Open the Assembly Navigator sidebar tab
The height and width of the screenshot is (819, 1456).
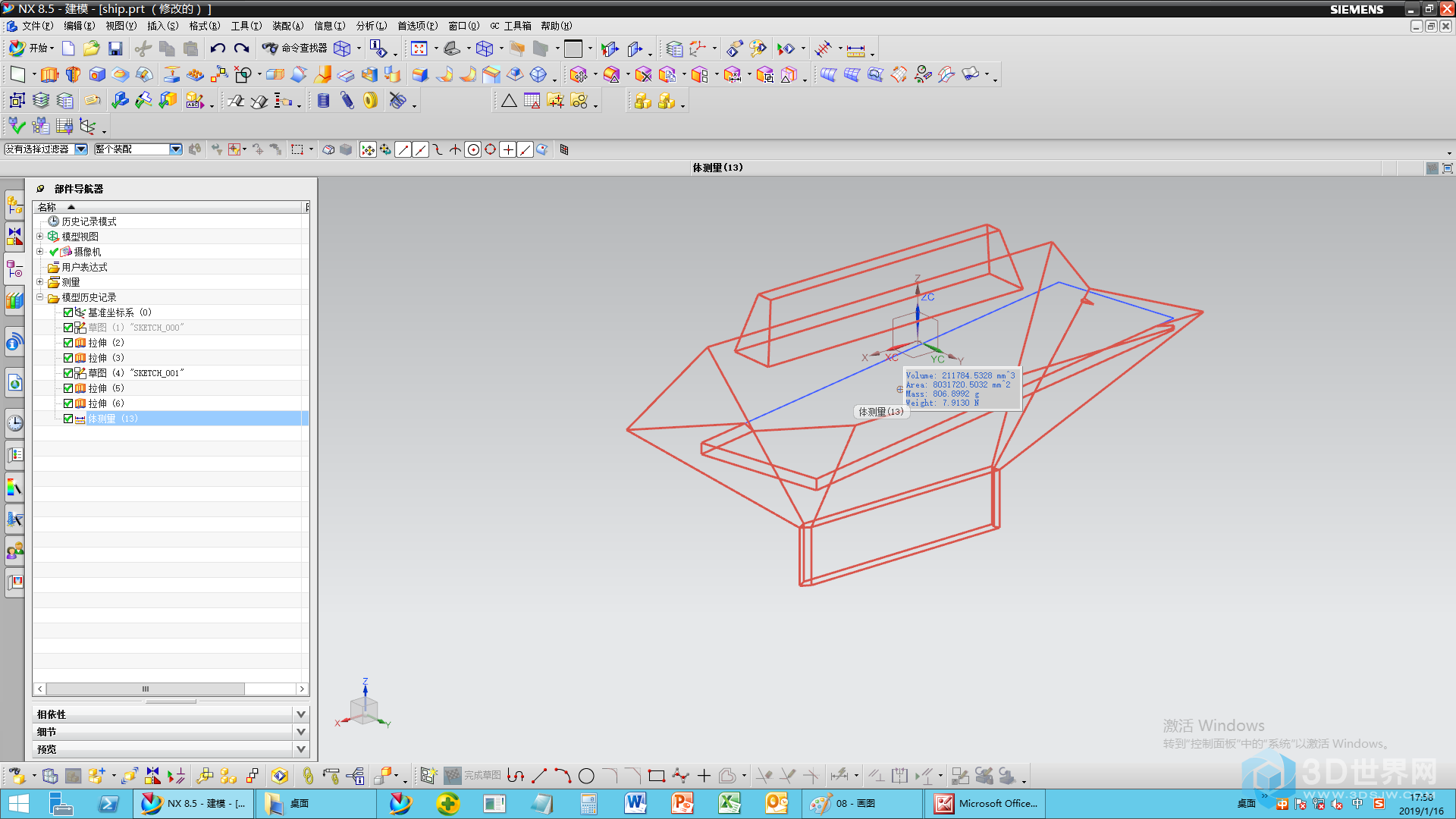coord(14,205)
